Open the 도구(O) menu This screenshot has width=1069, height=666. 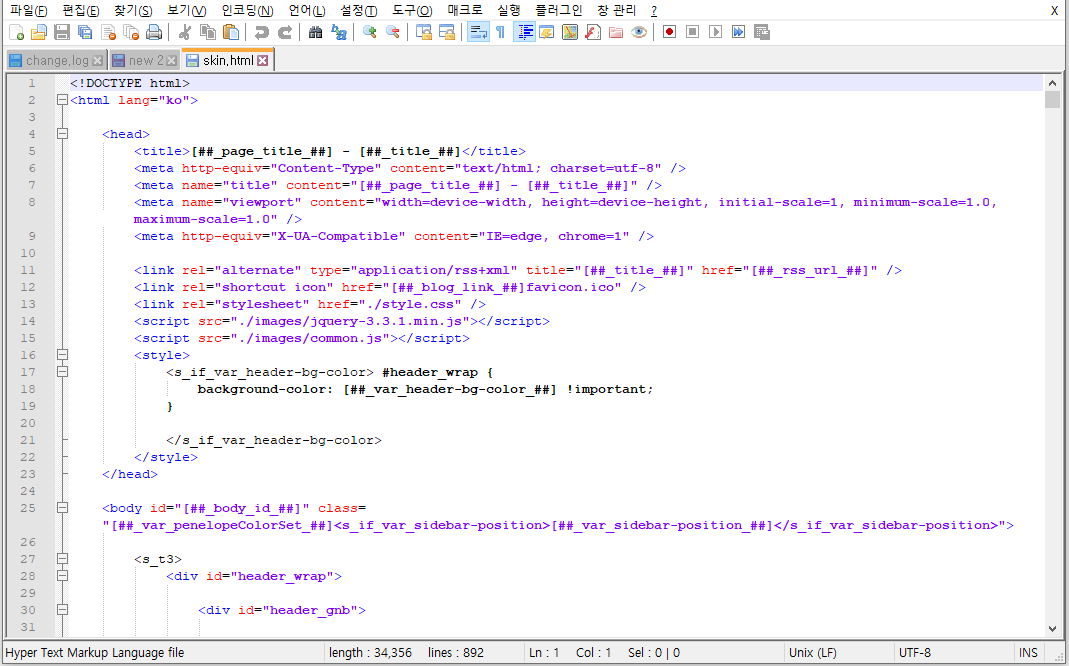pyautogui.click(x=412, y=11)
